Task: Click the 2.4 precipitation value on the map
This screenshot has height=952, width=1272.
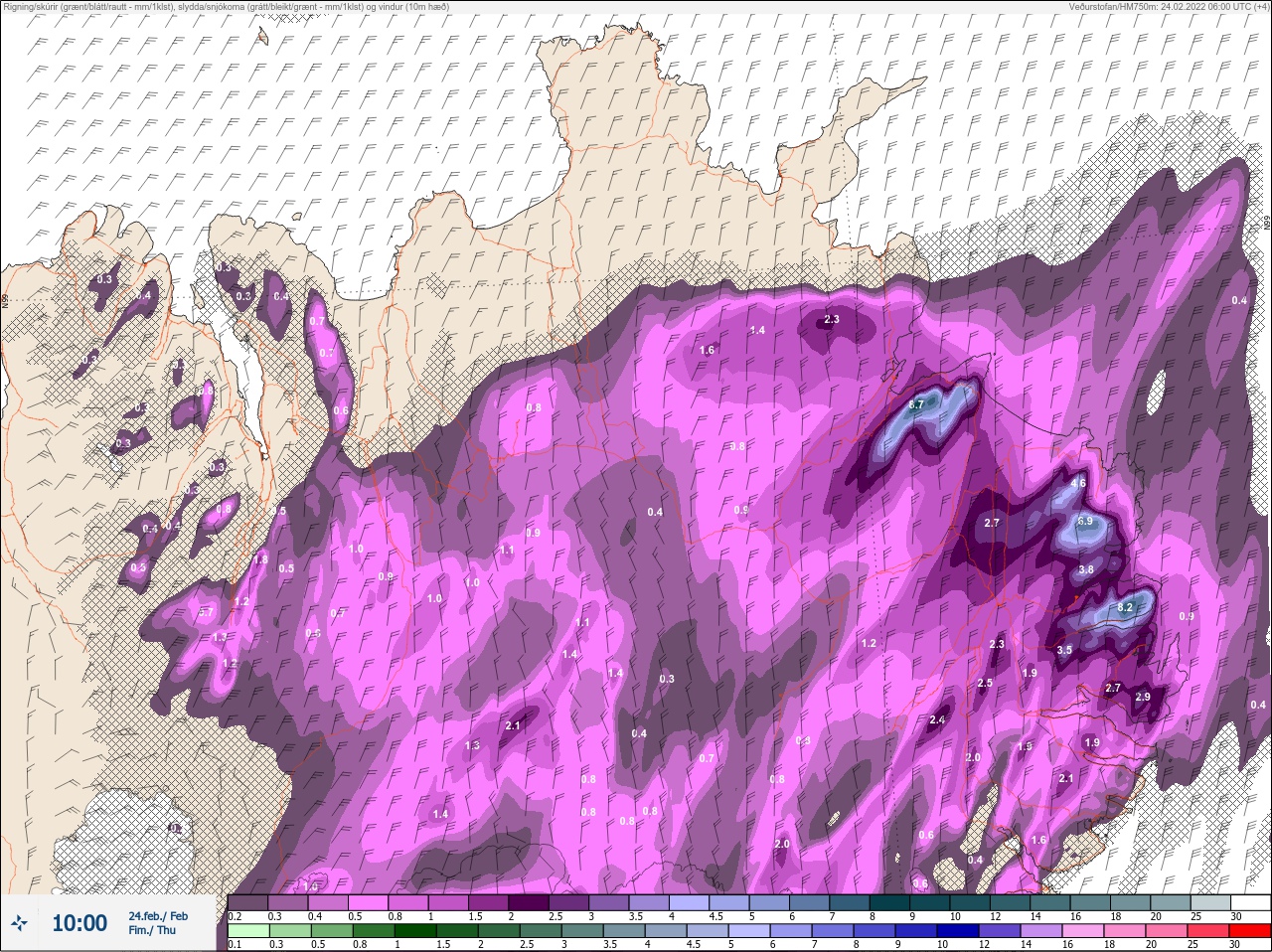Action: click(937, 719)
